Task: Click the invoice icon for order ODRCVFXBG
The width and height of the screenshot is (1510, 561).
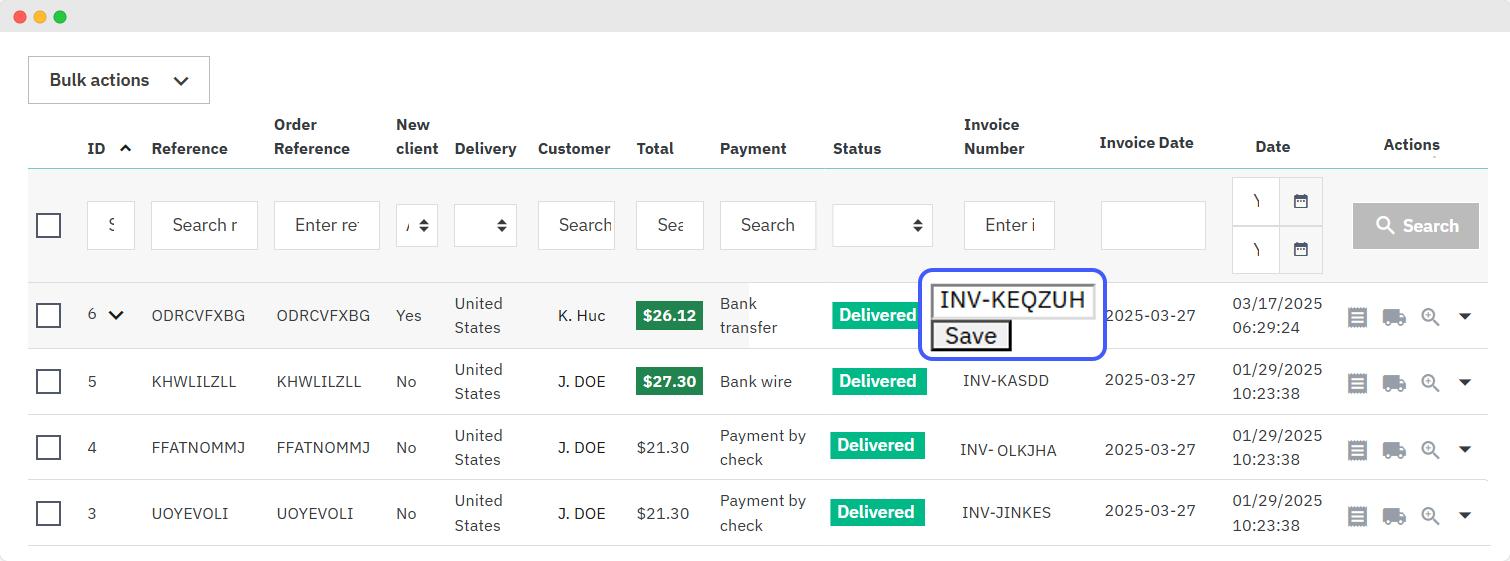Action: [x=1357, y=317]
